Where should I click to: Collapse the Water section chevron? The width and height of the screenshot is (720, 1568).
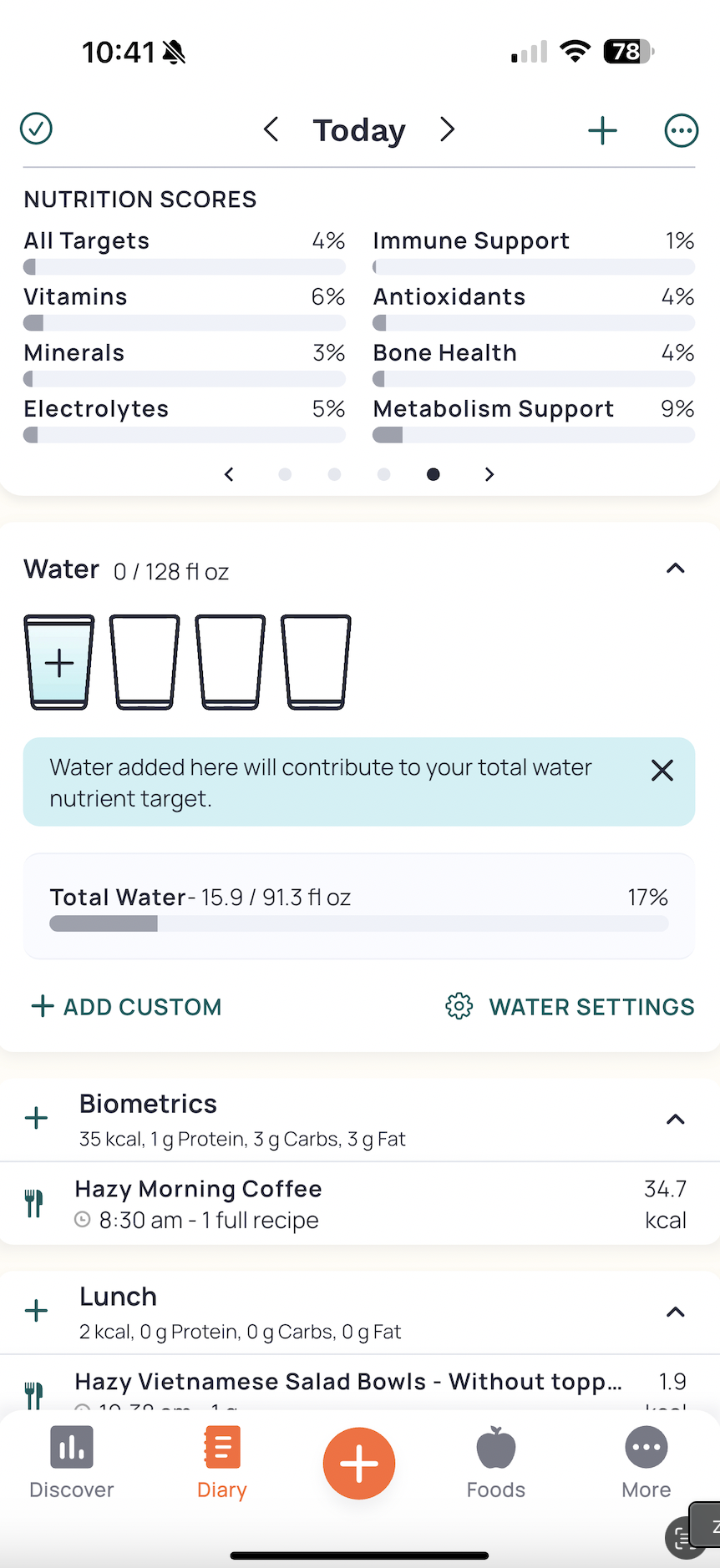(675, 569)
